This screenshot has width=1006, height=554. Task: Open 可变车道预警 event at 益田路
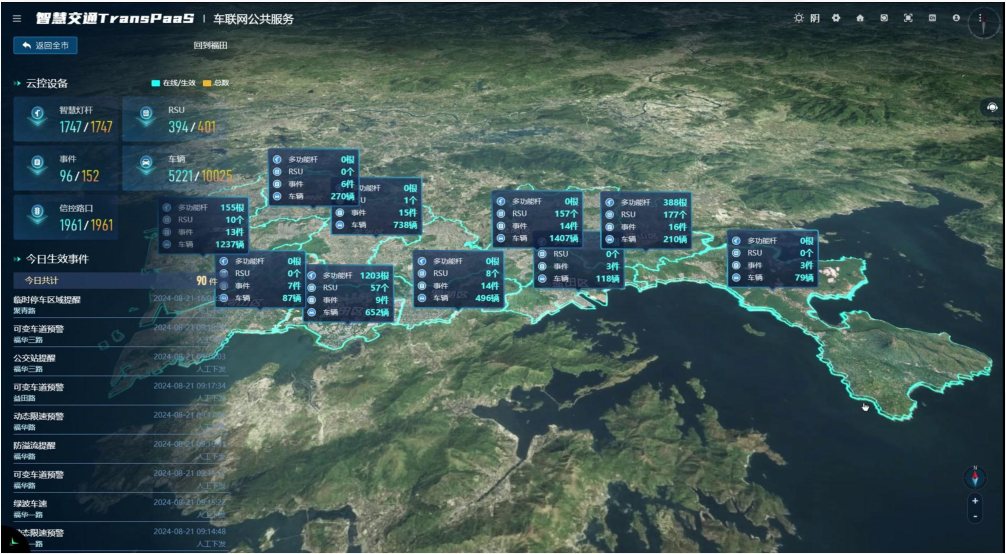[119, 392]
